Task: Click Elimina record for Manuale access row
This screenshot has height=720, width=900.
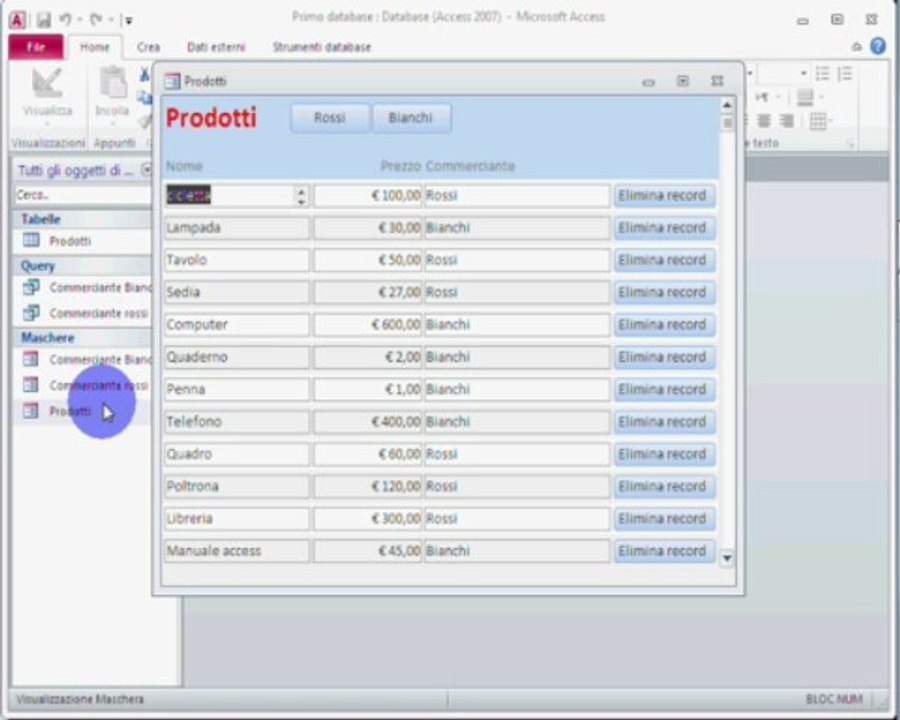Action: (664, 551)
